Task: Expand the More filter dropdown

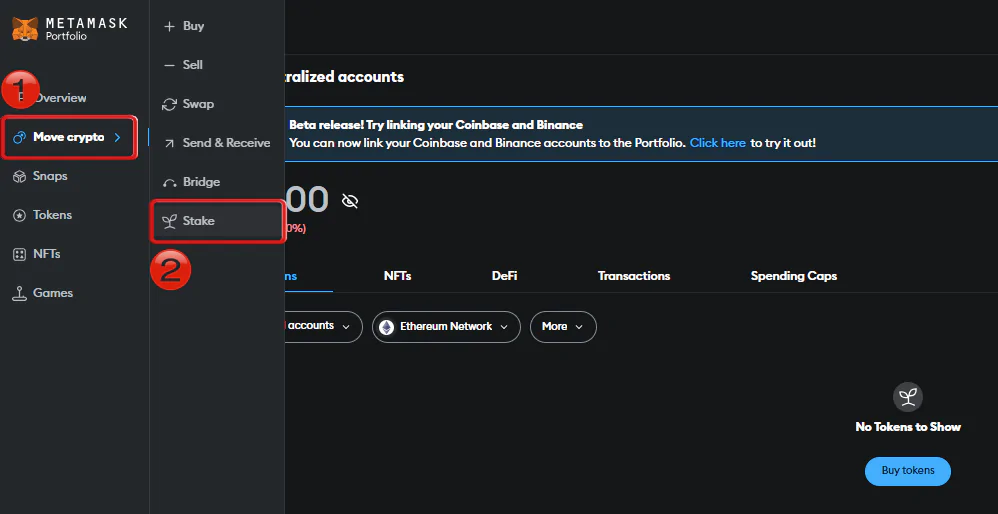Action: [563, 326]
